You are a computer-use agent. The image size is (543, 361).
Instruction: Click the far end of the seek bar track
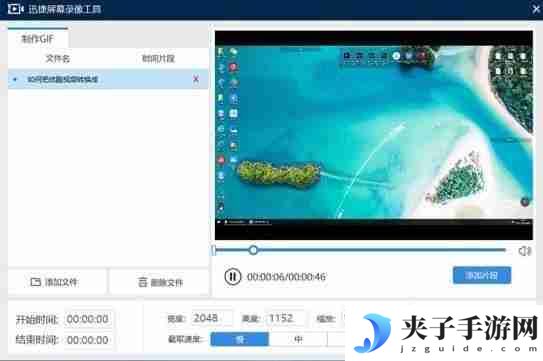[x=504, y=249]
